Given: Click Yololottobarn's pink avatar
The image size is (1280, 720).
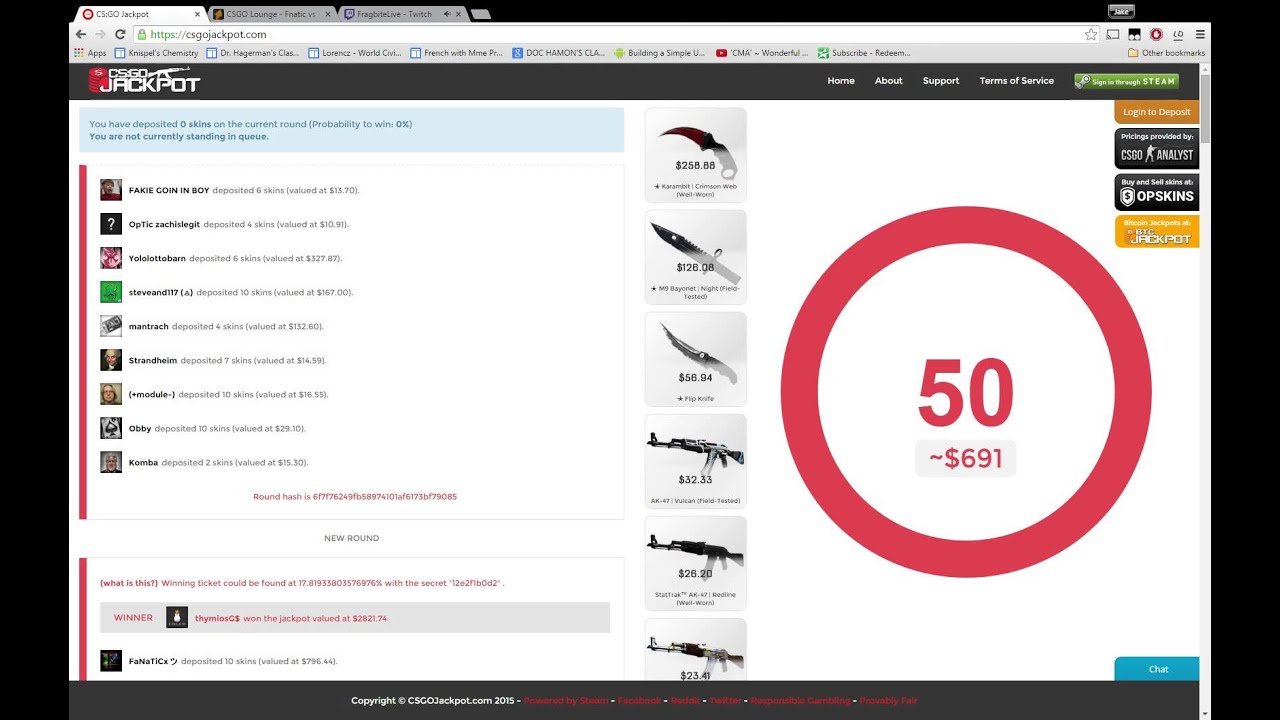Looking at the screenshot, I should point(111,258).
